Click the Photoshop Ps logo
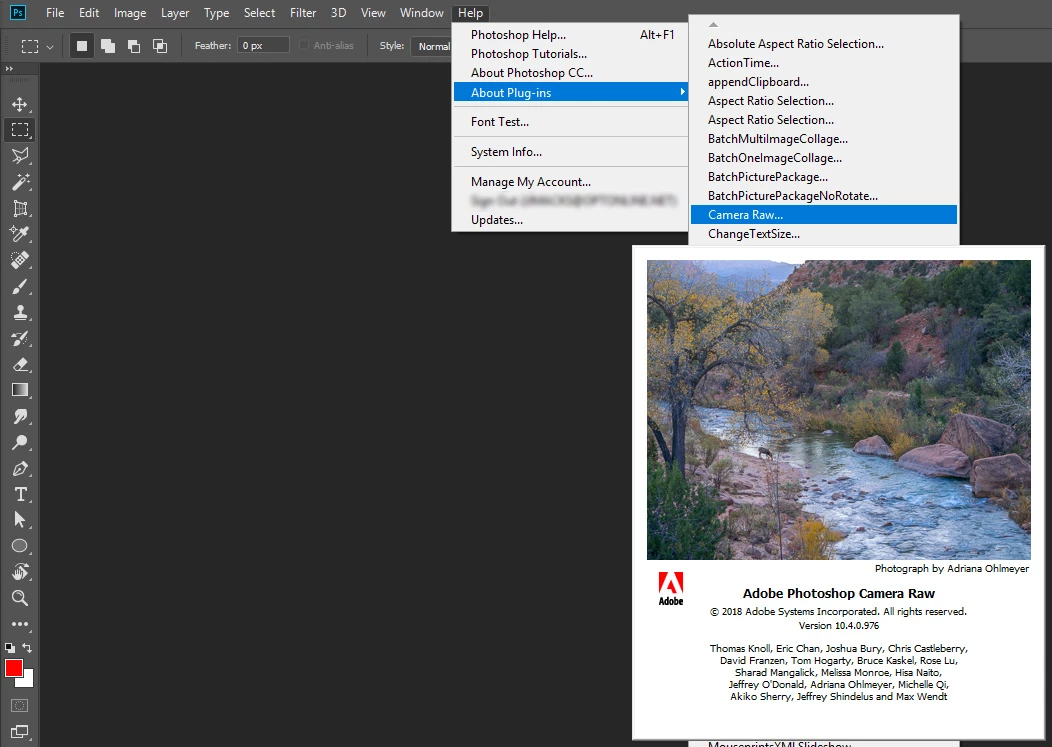Screen dimensions: 1052x747 click(x=18, y=12)
